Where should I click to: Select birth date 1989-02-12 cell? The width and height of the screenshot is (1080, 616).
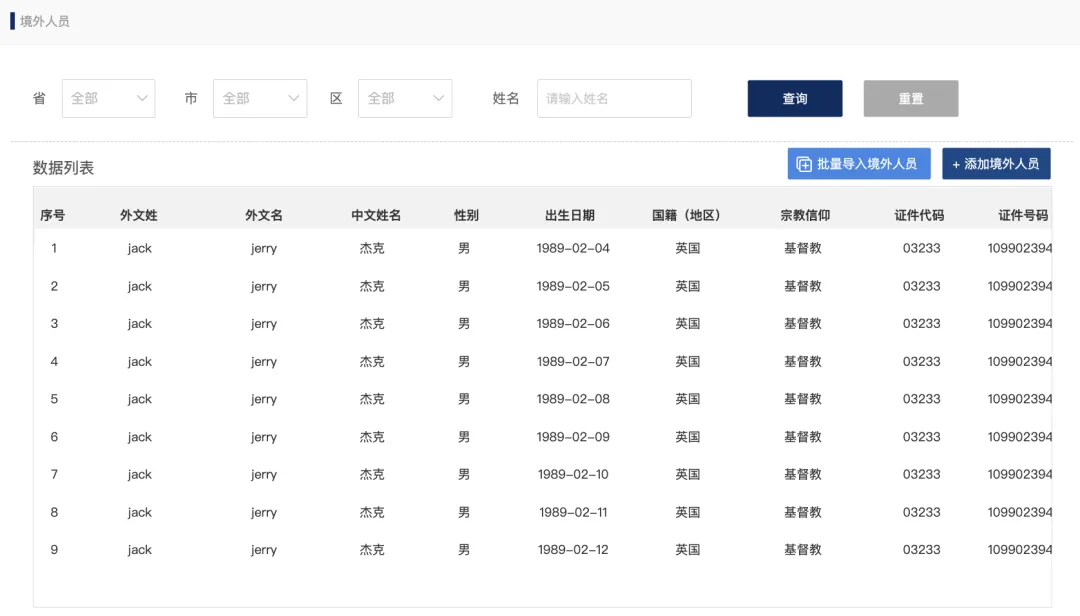coord(573,550)
